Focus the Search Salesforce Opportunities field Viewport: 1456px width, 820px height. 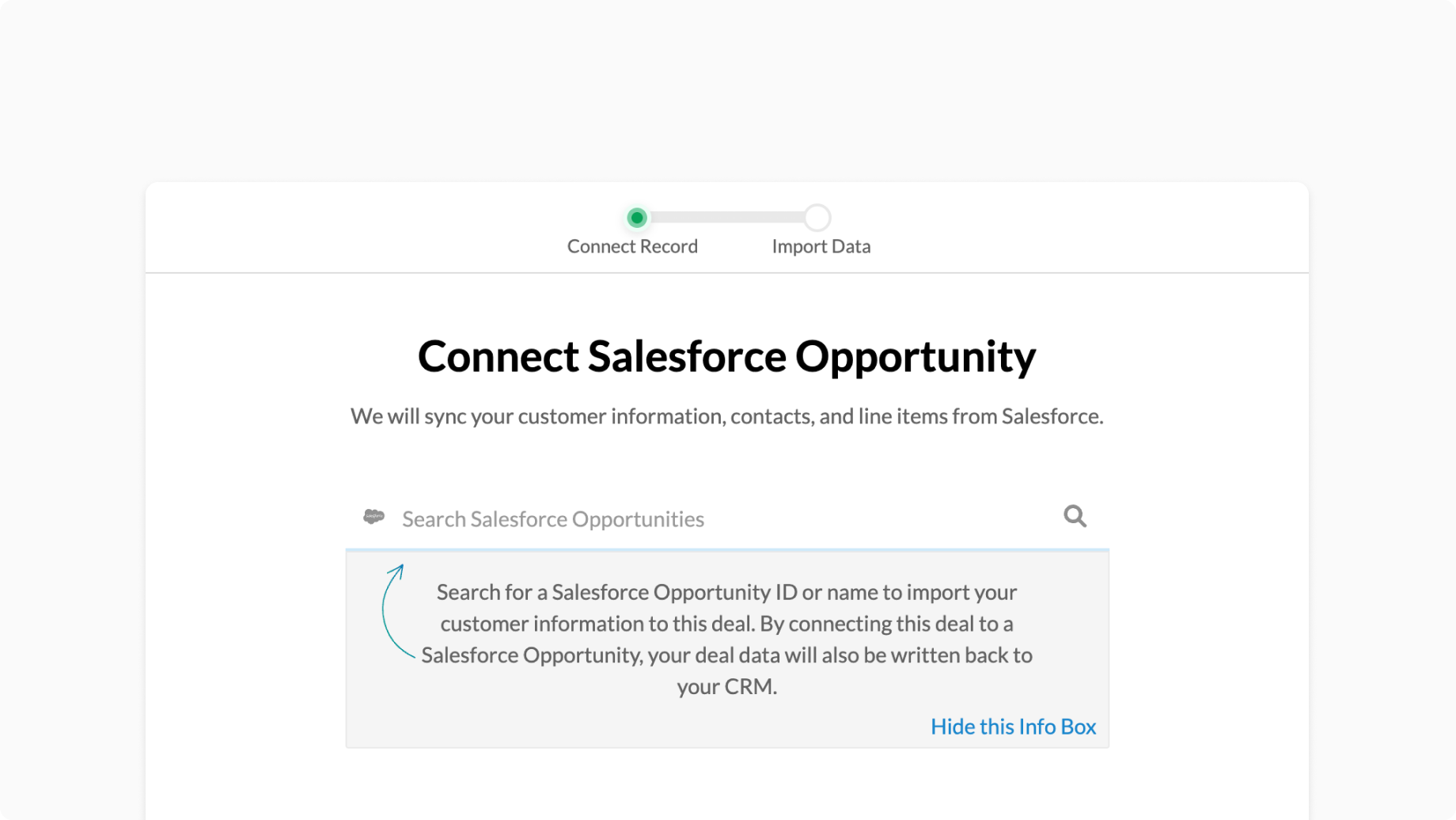(x=727, y=518)
